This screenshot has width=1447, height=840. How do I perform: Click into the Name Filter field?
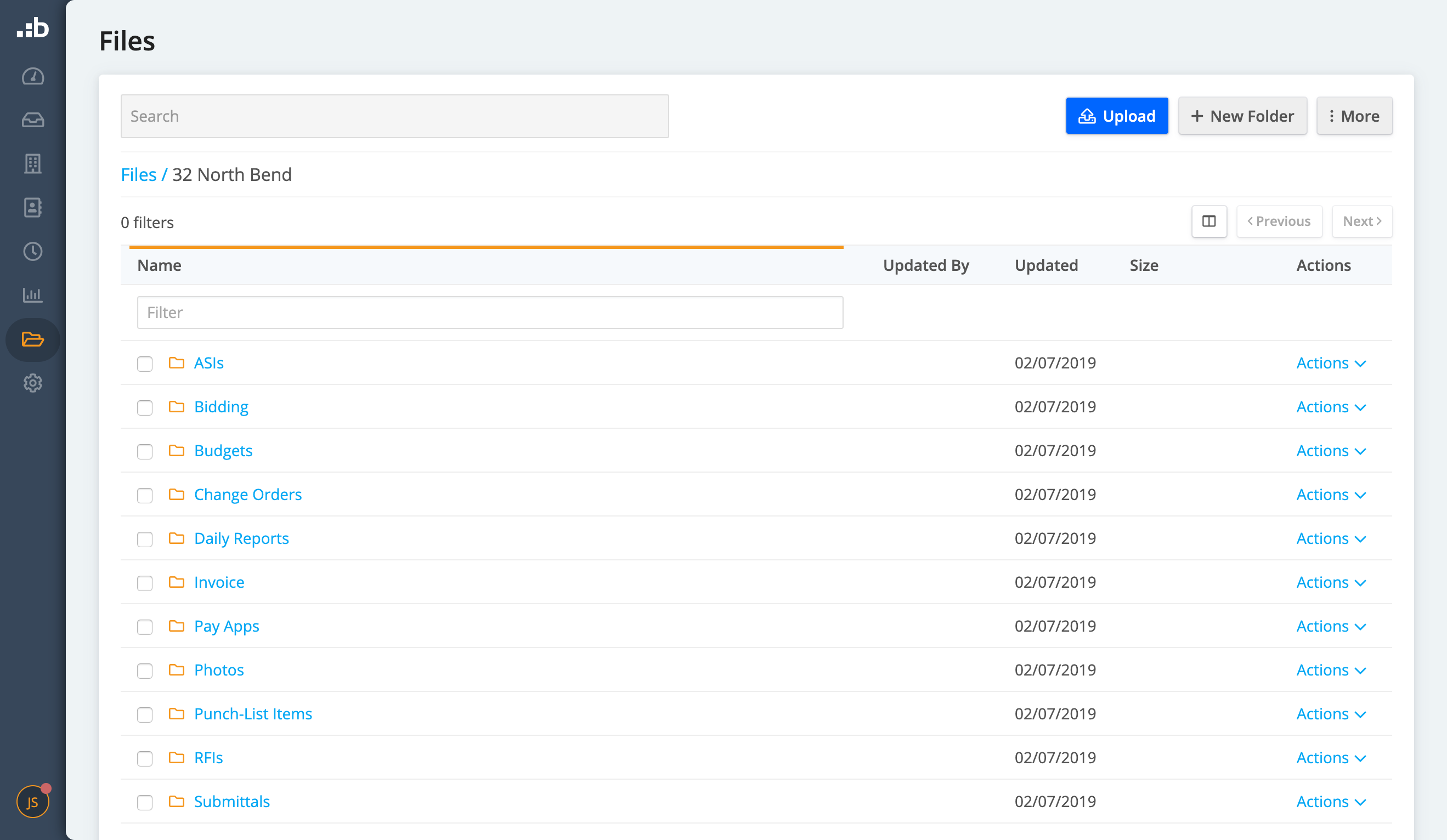(x=490, y=313)
